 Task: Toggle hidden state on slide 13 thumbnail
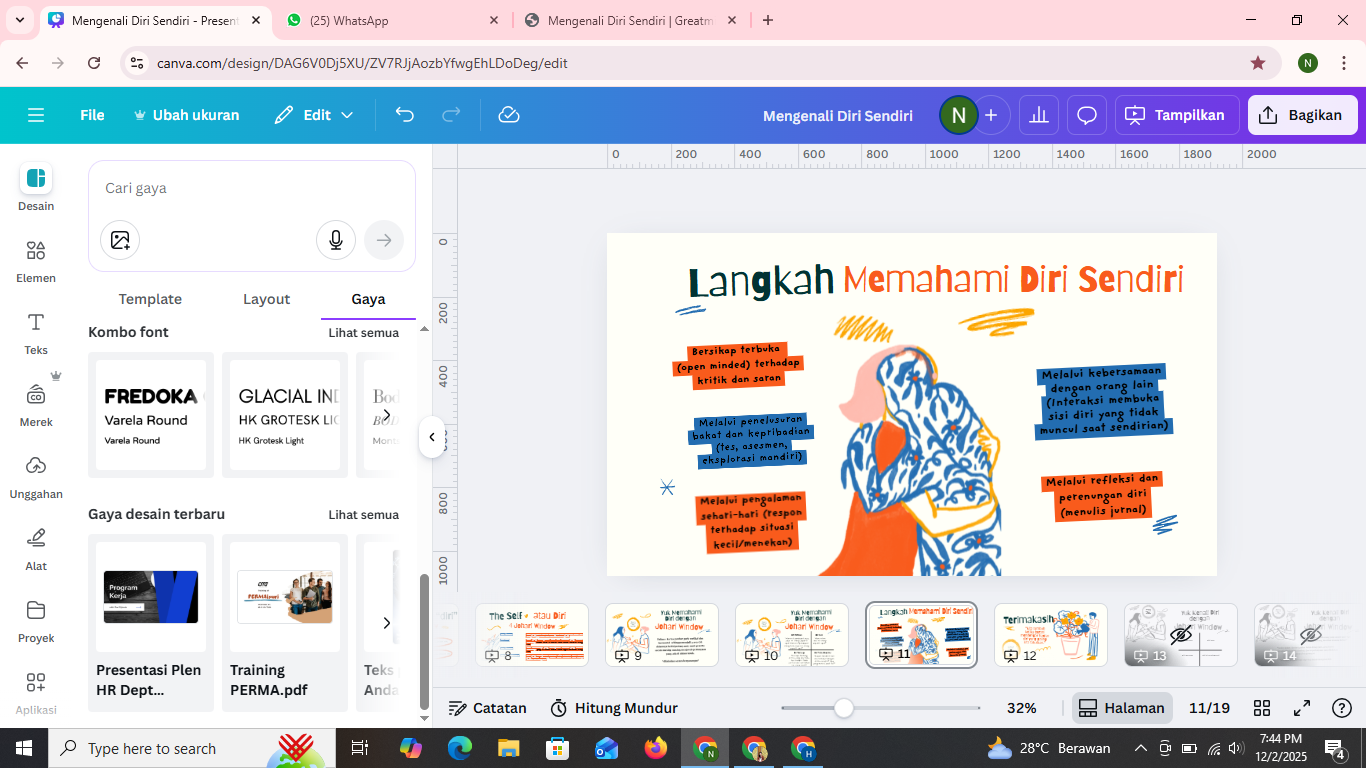1181,635
